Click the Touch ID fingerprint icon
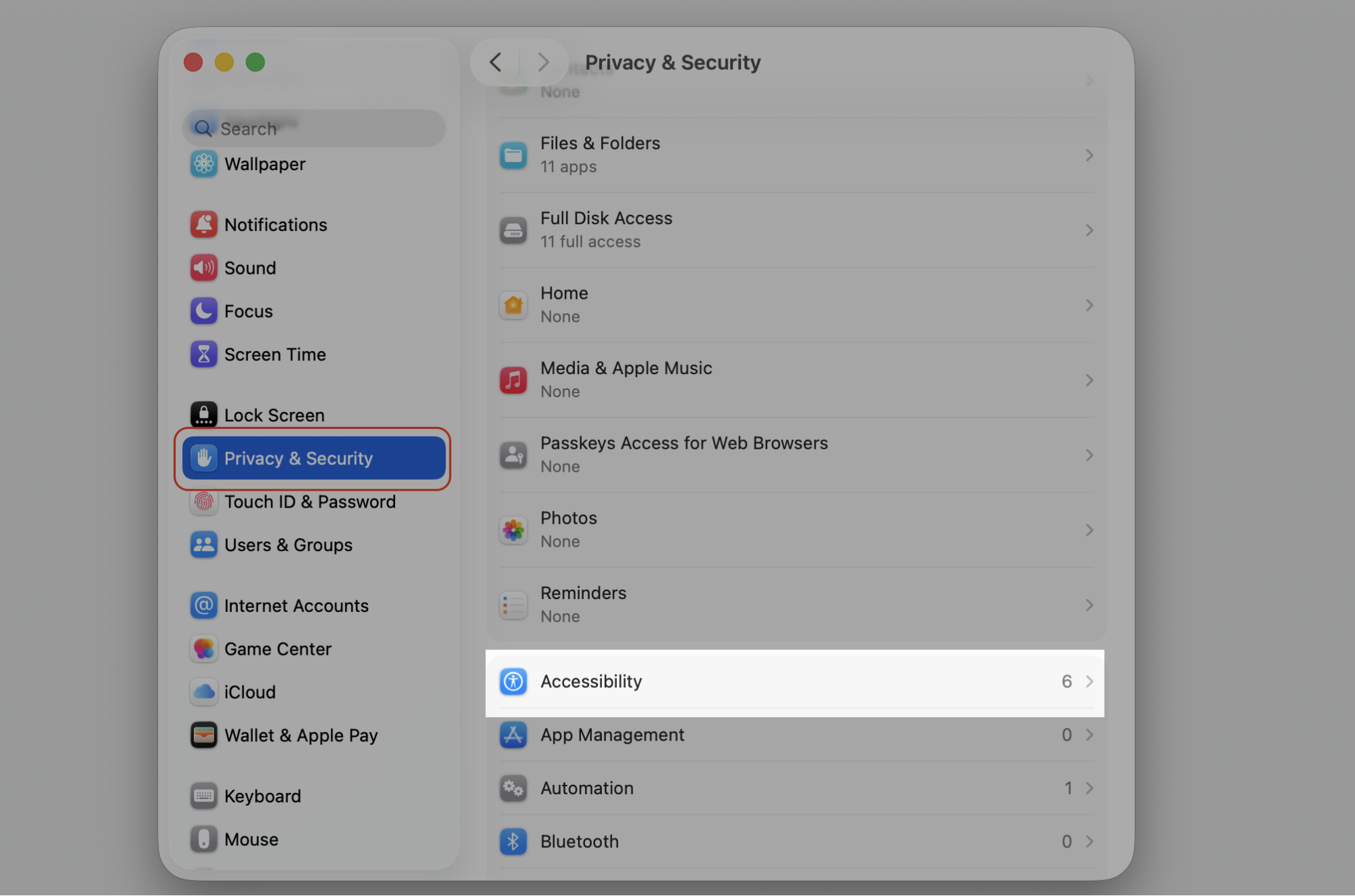The width and height of the screenshot is (1355, 896). (203, 502)
